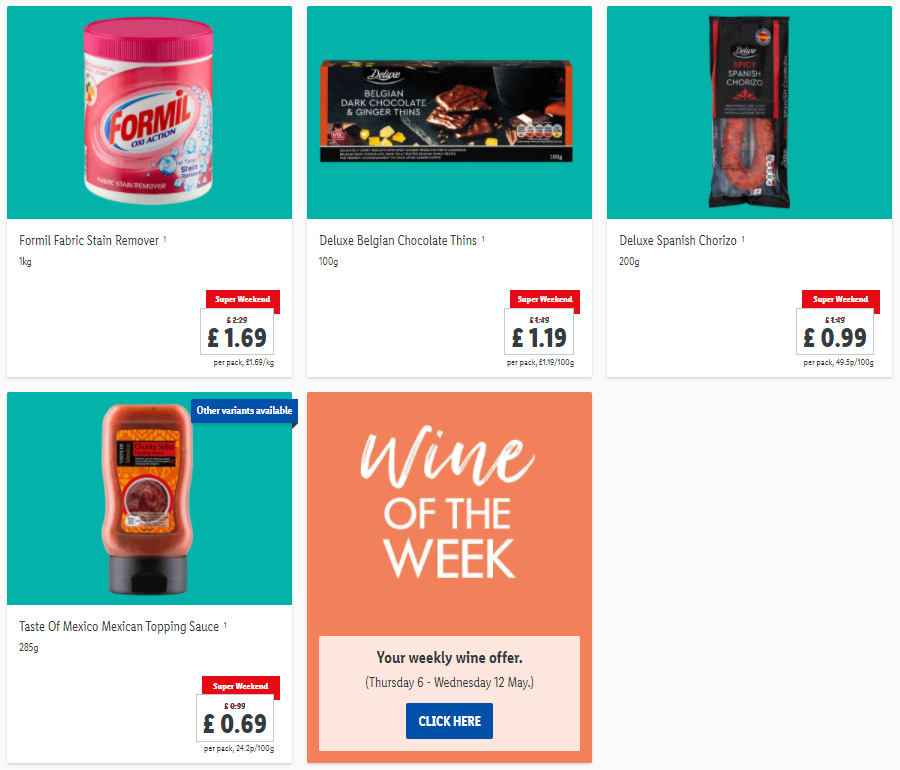Image resolution: width=900 pixels, height=770 pixels.
Task: Open the Wine of the Week banner
Action: 449,577
